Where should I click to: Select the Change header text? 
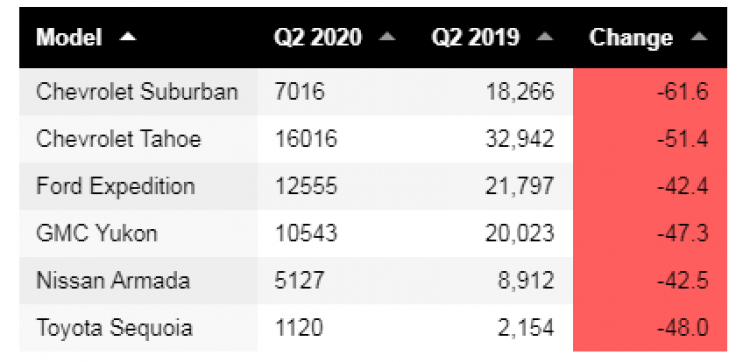(x=631, y=37)
